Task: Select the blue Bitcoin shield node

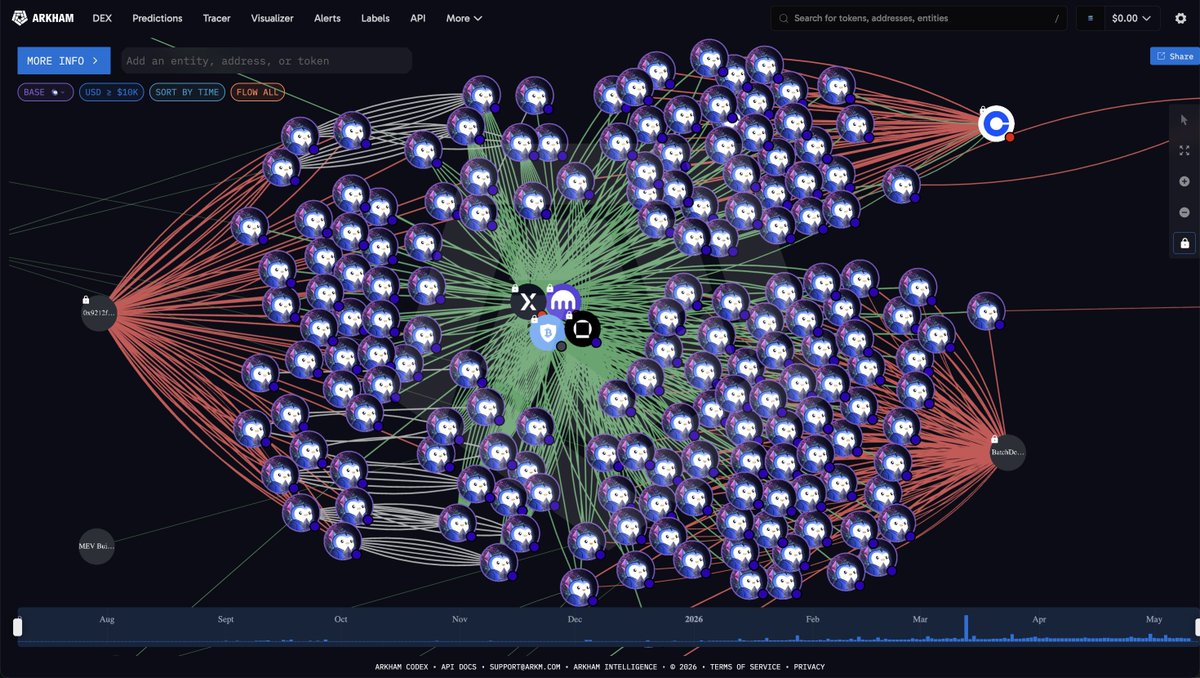Action: pos(546,333)
